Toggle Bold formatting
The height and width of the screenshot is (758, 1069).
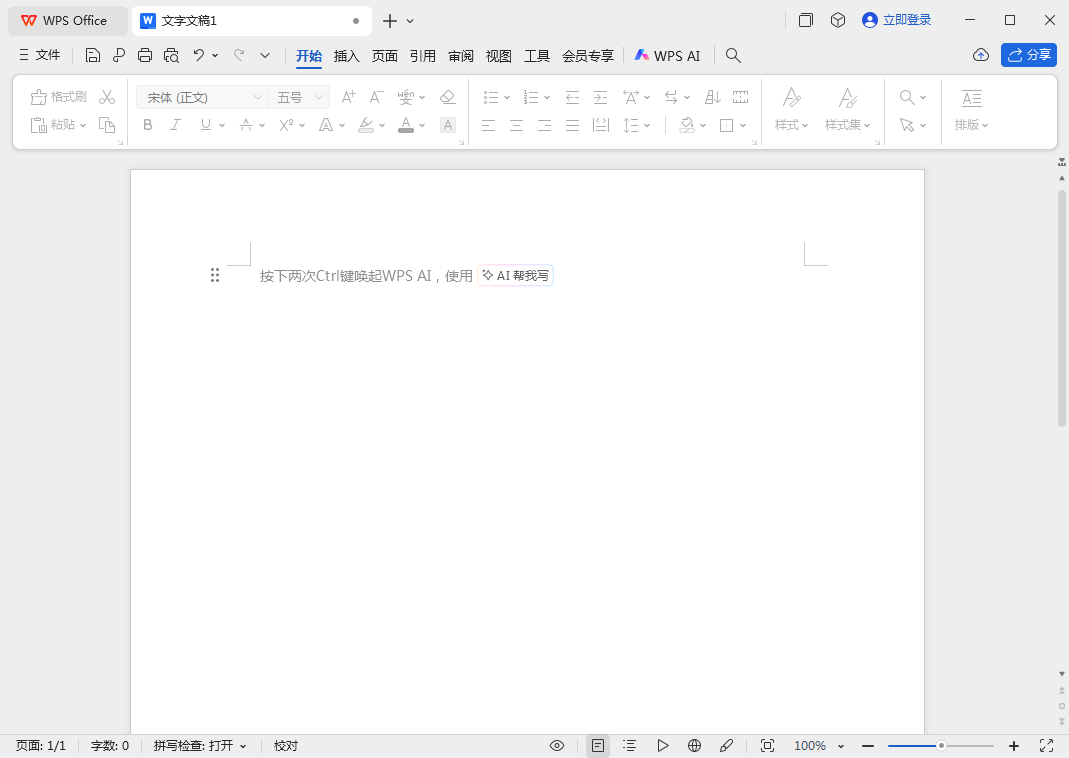(x=148, y=125)
